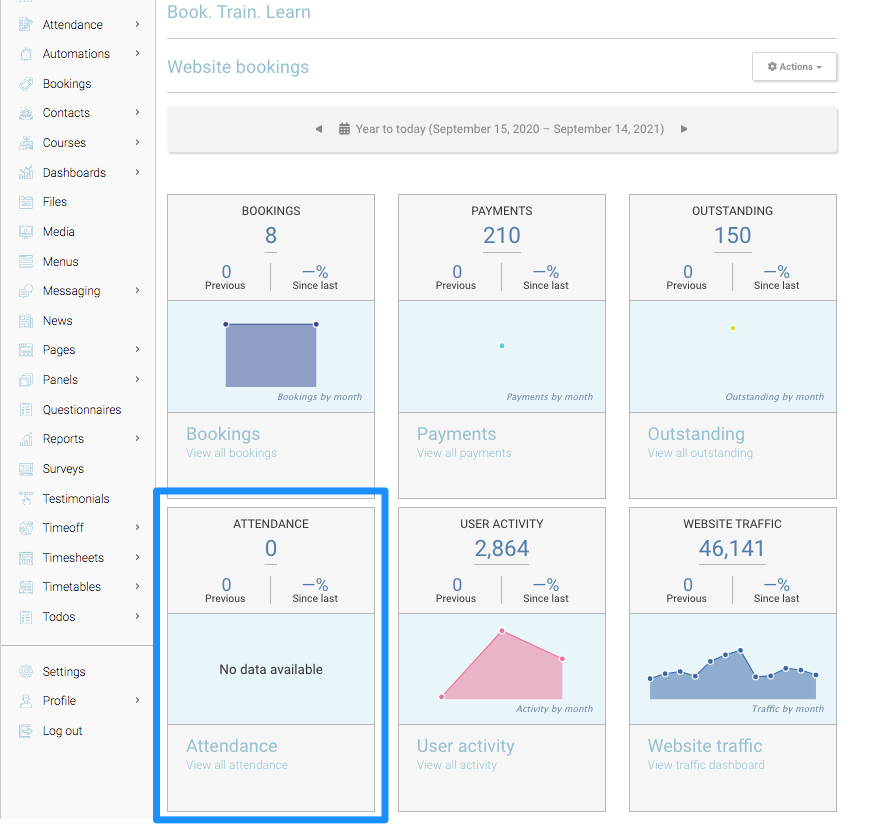Click the calendar icon in the date range bar
This screenshot has width=870, height=824.
[344, 129]
